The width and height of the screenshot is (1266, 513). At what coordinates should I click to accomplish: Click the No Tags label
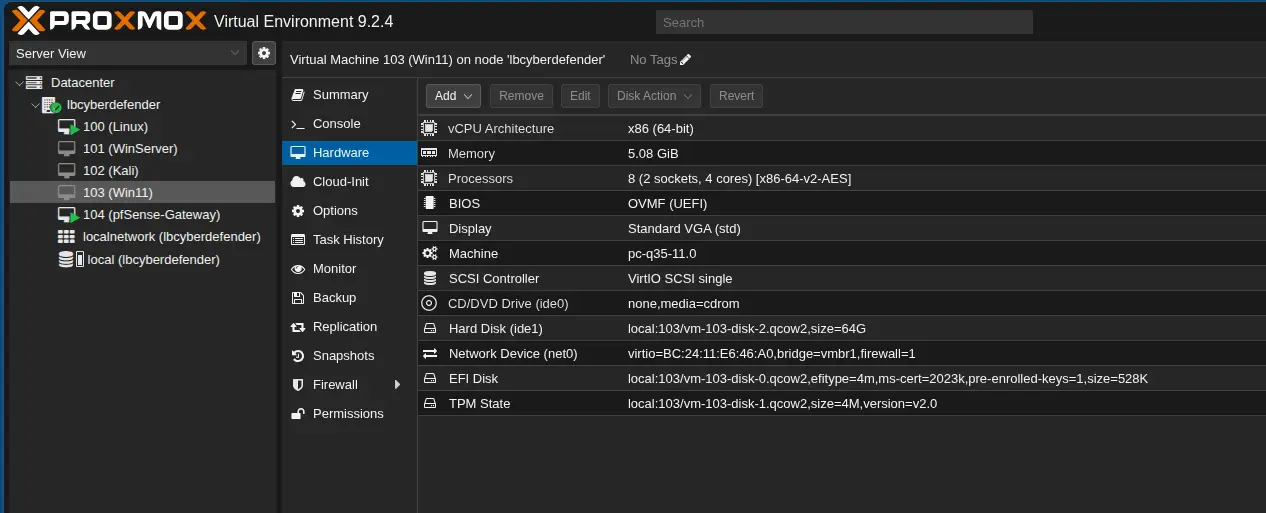(x=653, y=60)
